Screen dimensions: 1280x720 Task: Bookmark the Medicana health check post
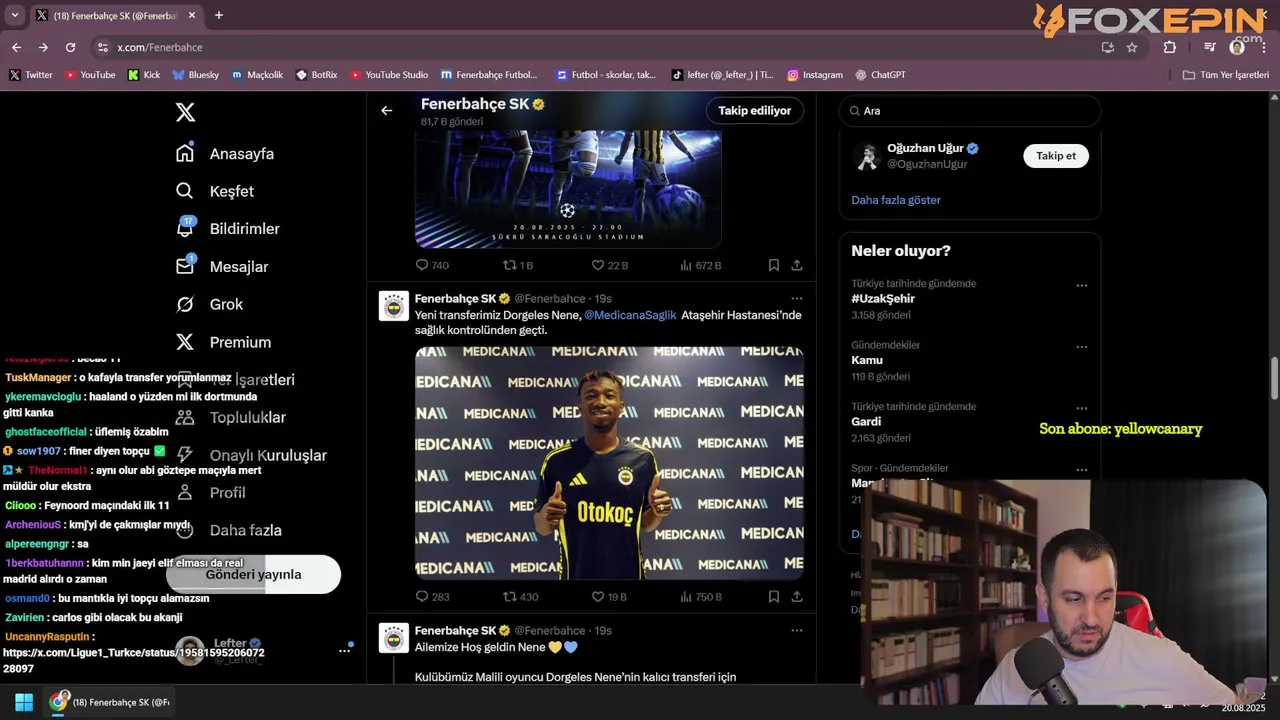click(x=774, y=597)
